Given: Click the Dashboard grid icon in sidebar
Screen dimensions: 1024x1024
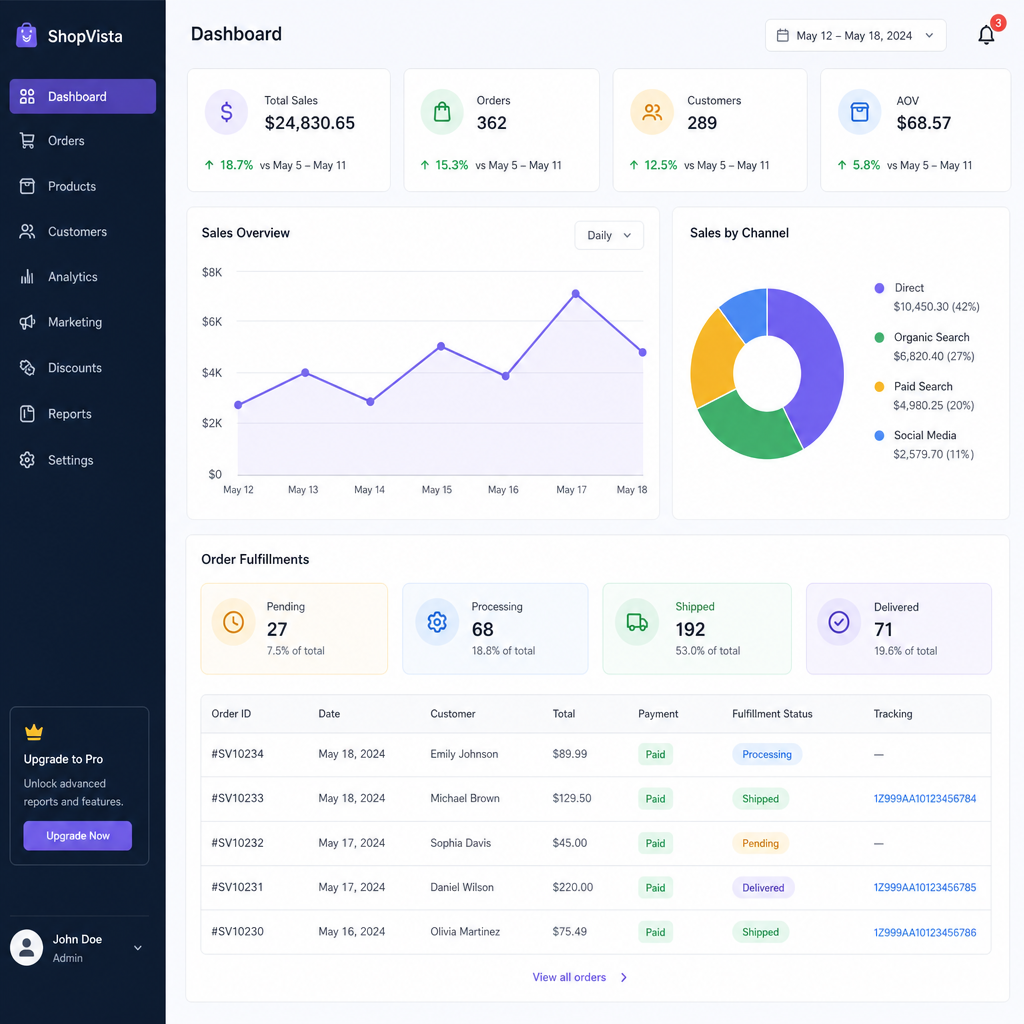Looking at the screenshot, I should point(27,97).
